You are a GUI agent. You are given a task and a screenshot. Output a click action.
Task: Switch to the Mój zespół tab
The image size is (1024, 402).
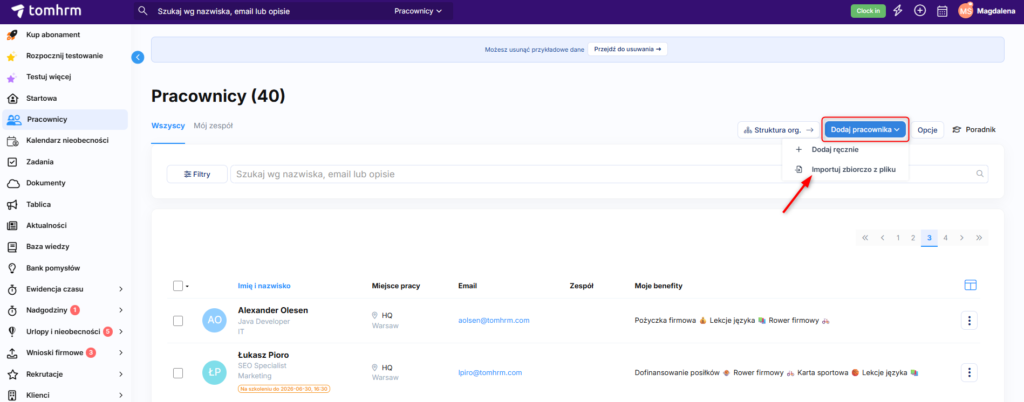tap(215, 126)
